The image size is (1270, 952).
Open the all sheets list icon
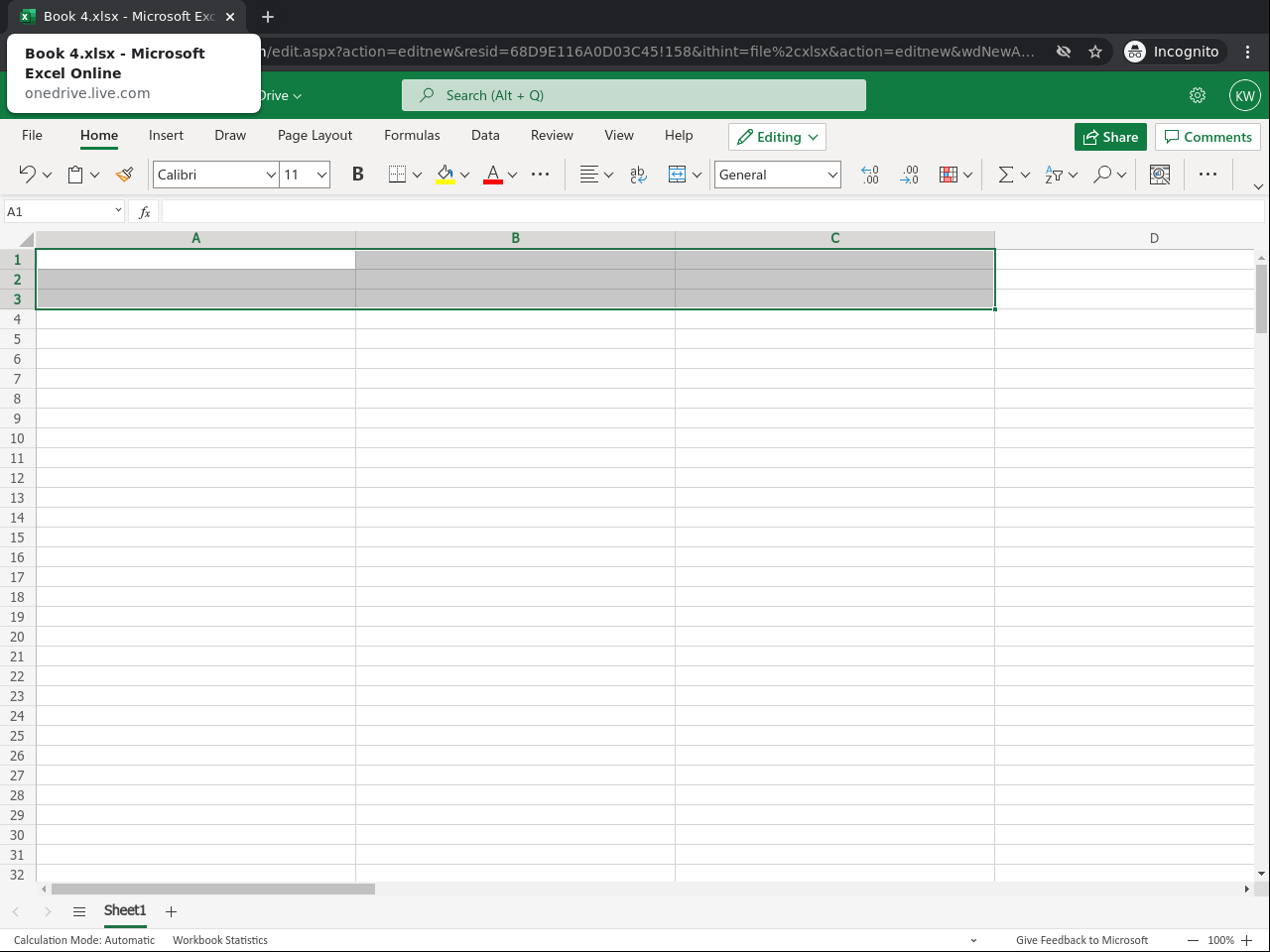pos(79,911)
